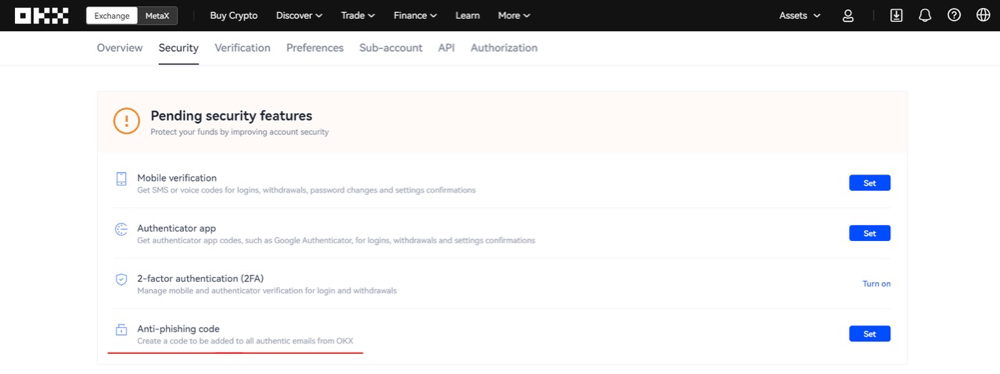Click 'Protect your funds by improving account security'
The width and height of the screenshot is (1000, 374).
240,132
